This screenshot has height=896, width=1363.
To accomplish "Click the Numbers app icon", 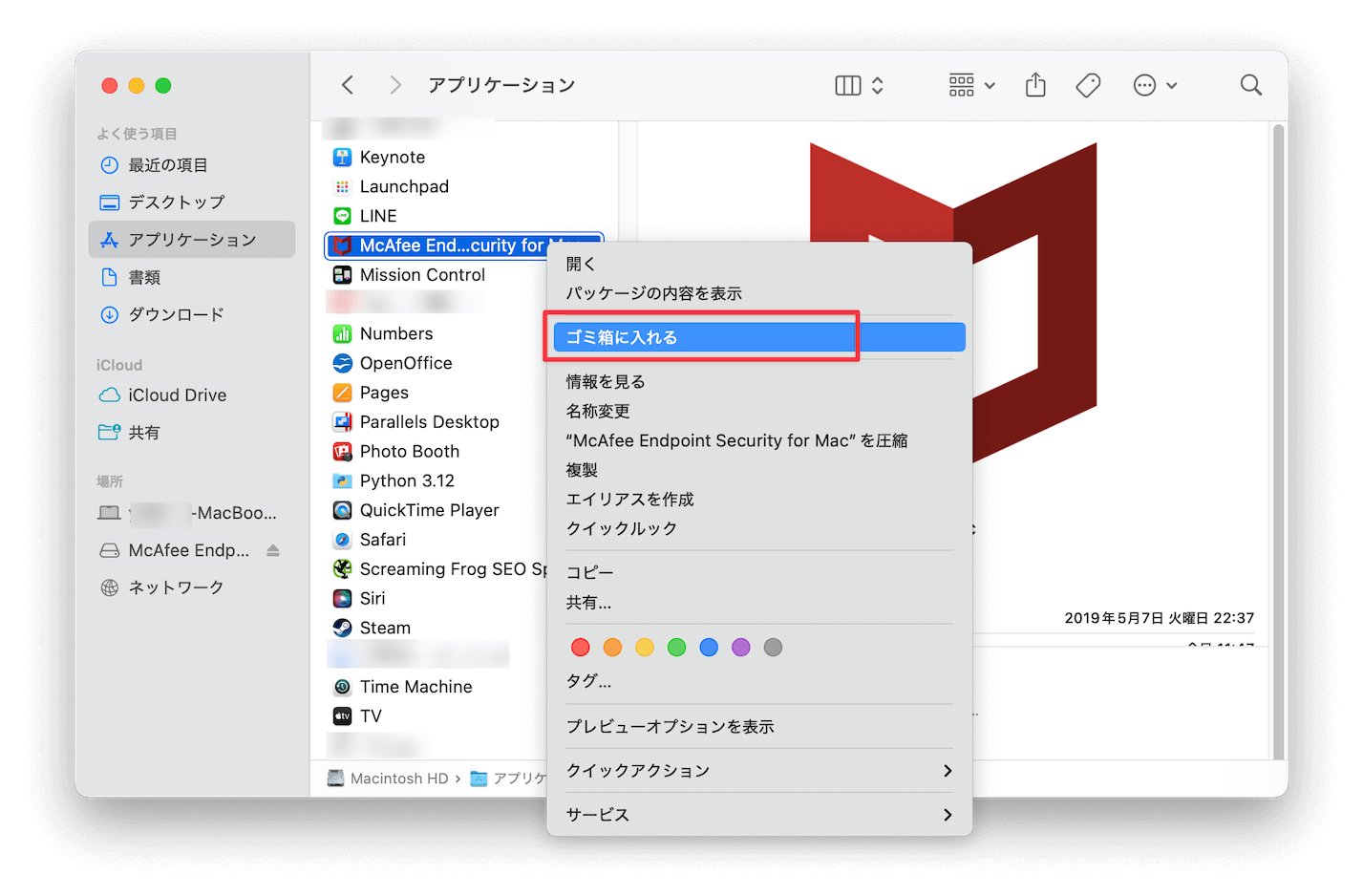I will (342, 333).
